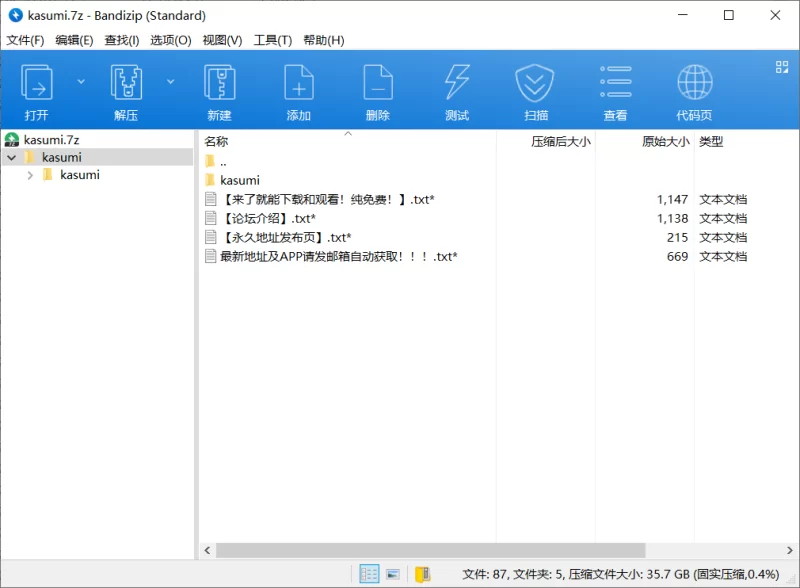Click the kasumi.7z archive icon in tree
800x588 pixels.
coord(12,140)
